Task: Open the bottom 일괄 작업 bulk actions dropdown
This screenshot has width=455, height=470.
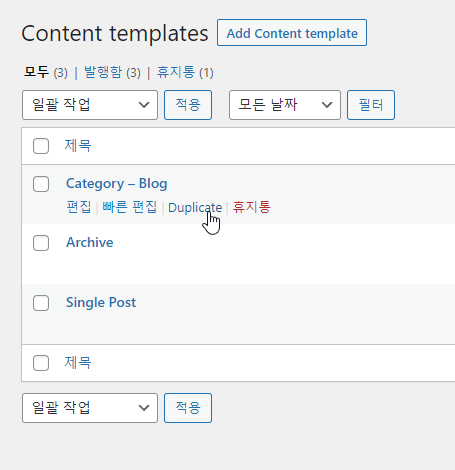Action: [x=90, y=408]
